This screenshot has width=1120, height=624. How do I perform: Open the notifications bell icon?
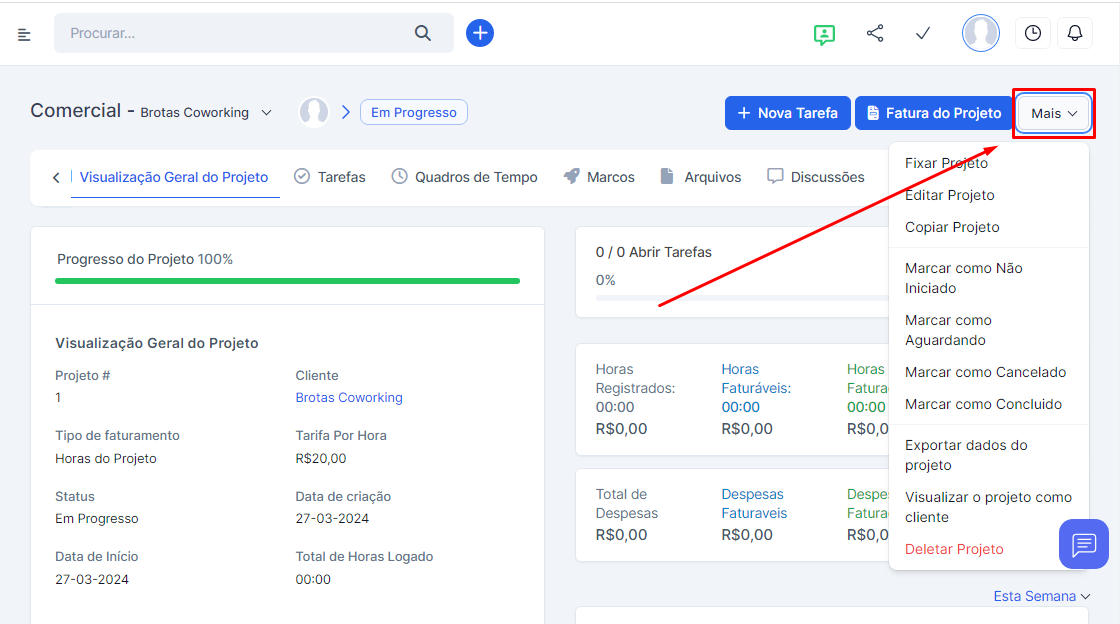tap(1075, 33)
